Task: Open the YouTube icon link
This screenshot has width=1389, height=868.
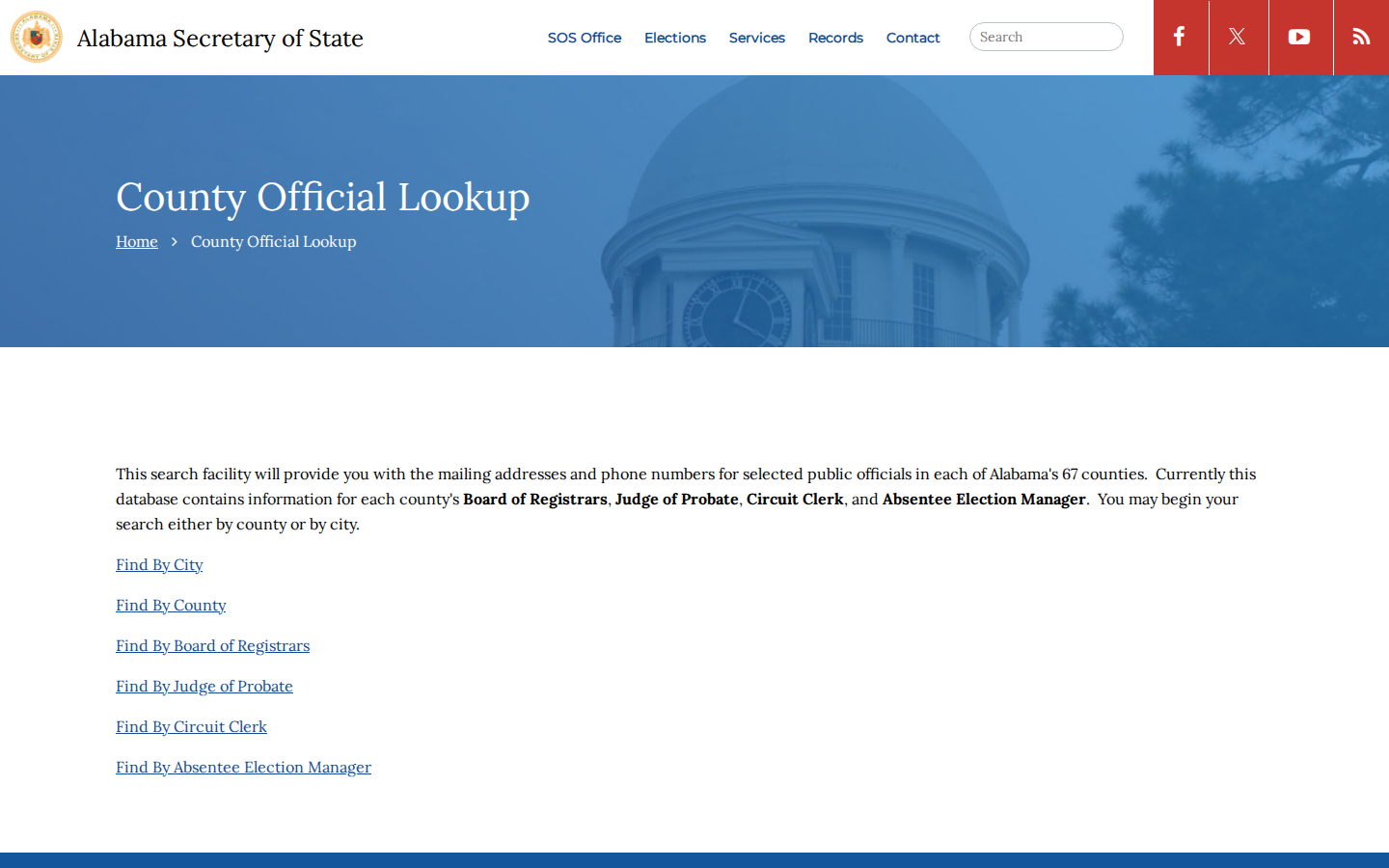Action: [x=1300, y=37]
